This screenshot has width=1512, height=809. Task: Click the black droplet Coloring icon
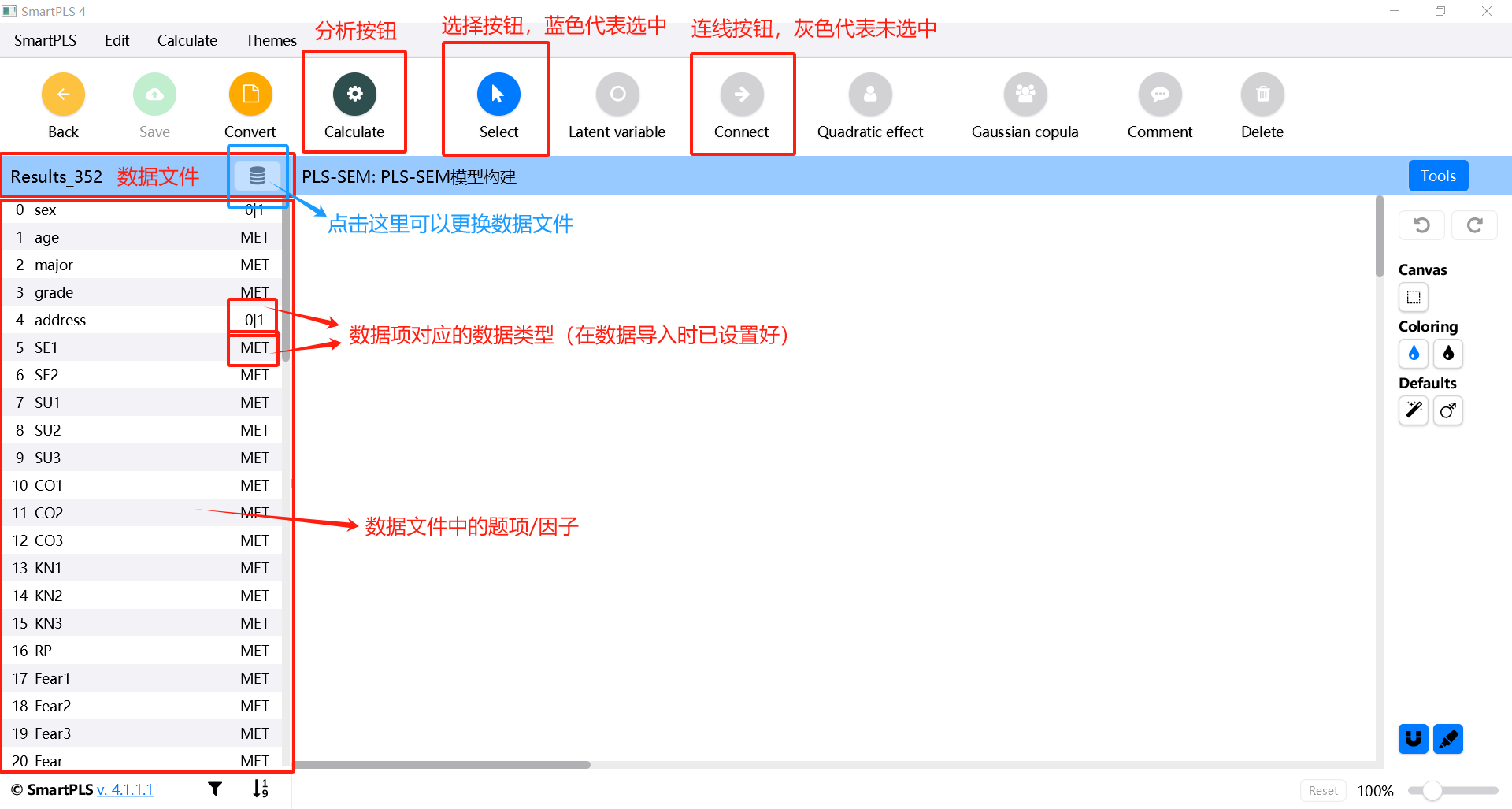click(1448, 354)
